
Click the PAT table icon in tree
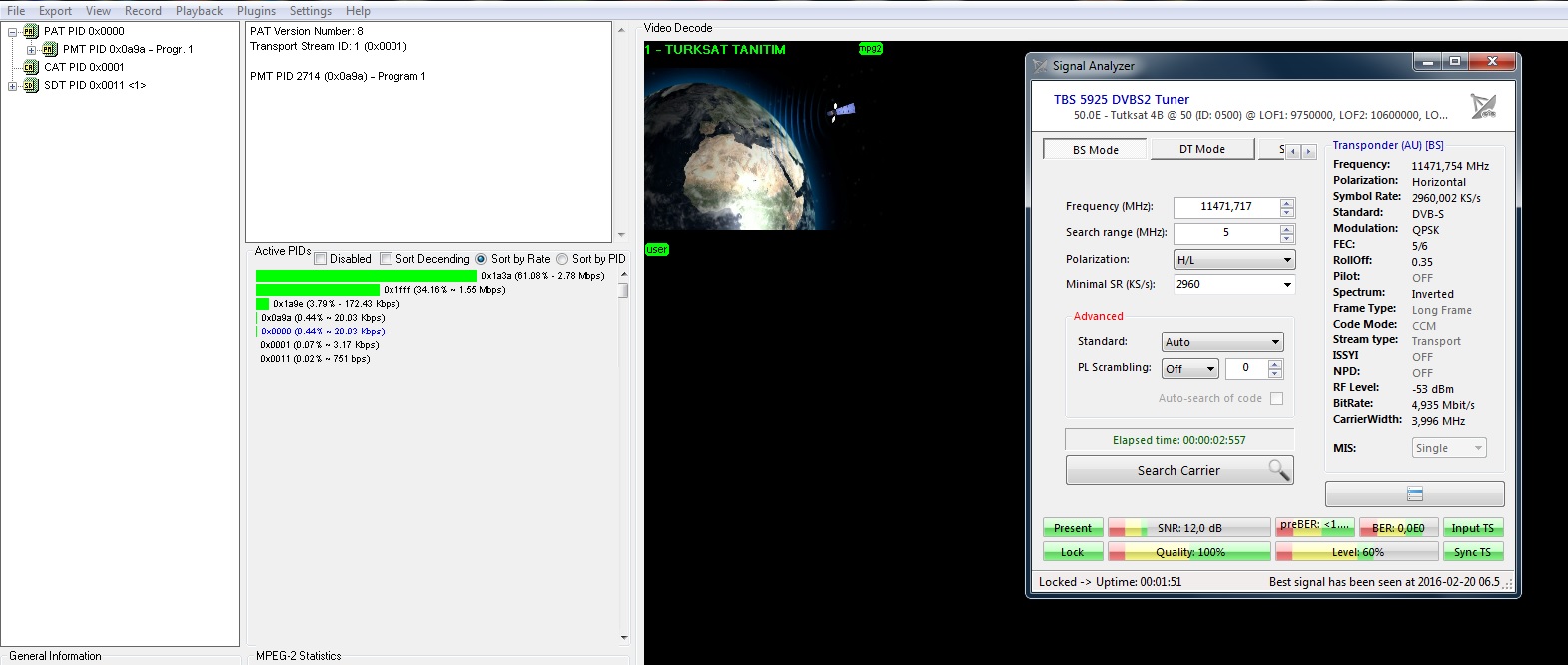pyautogui.click(x=31, y=31)
